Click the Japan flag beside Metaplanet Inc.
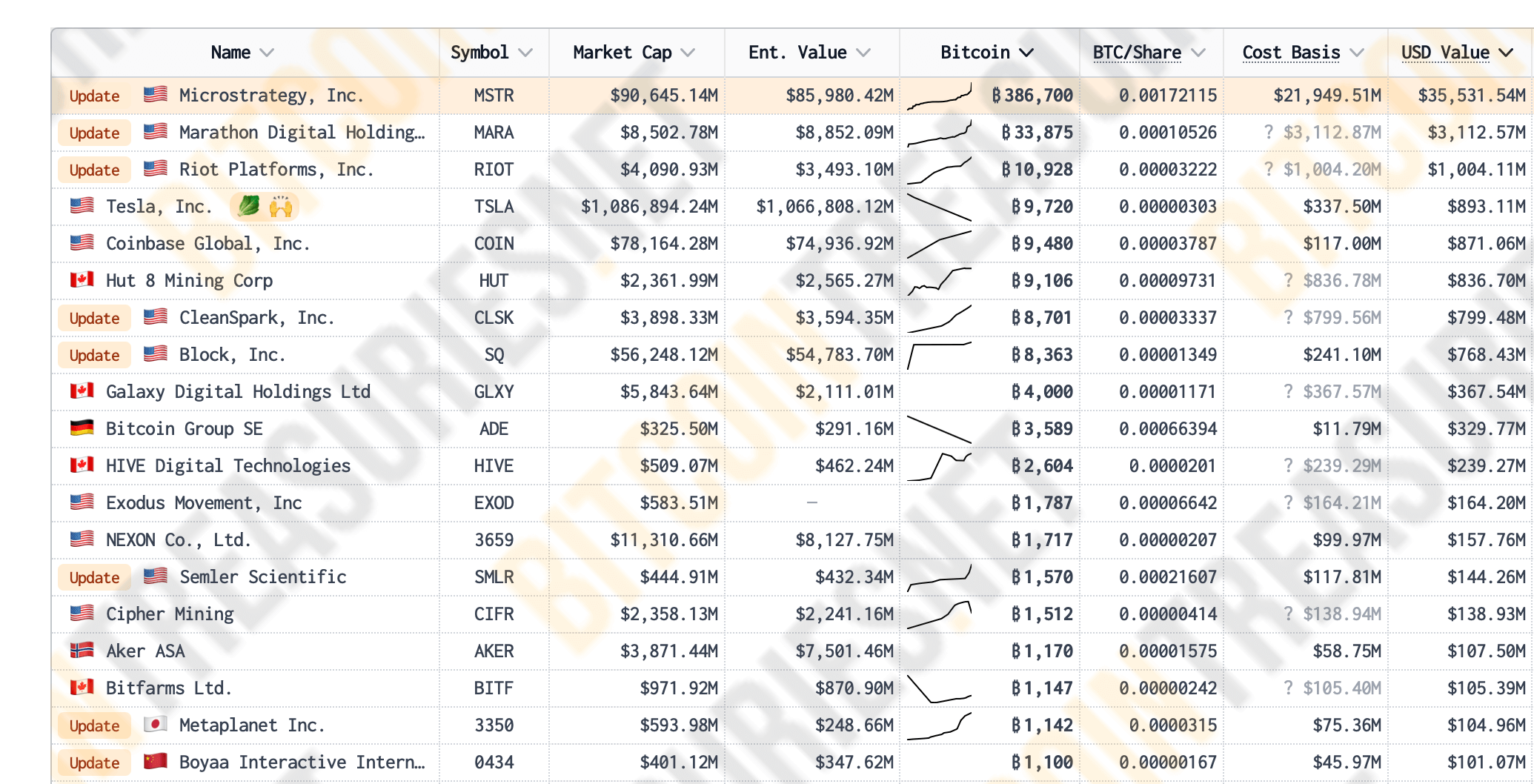 point(155,725)
